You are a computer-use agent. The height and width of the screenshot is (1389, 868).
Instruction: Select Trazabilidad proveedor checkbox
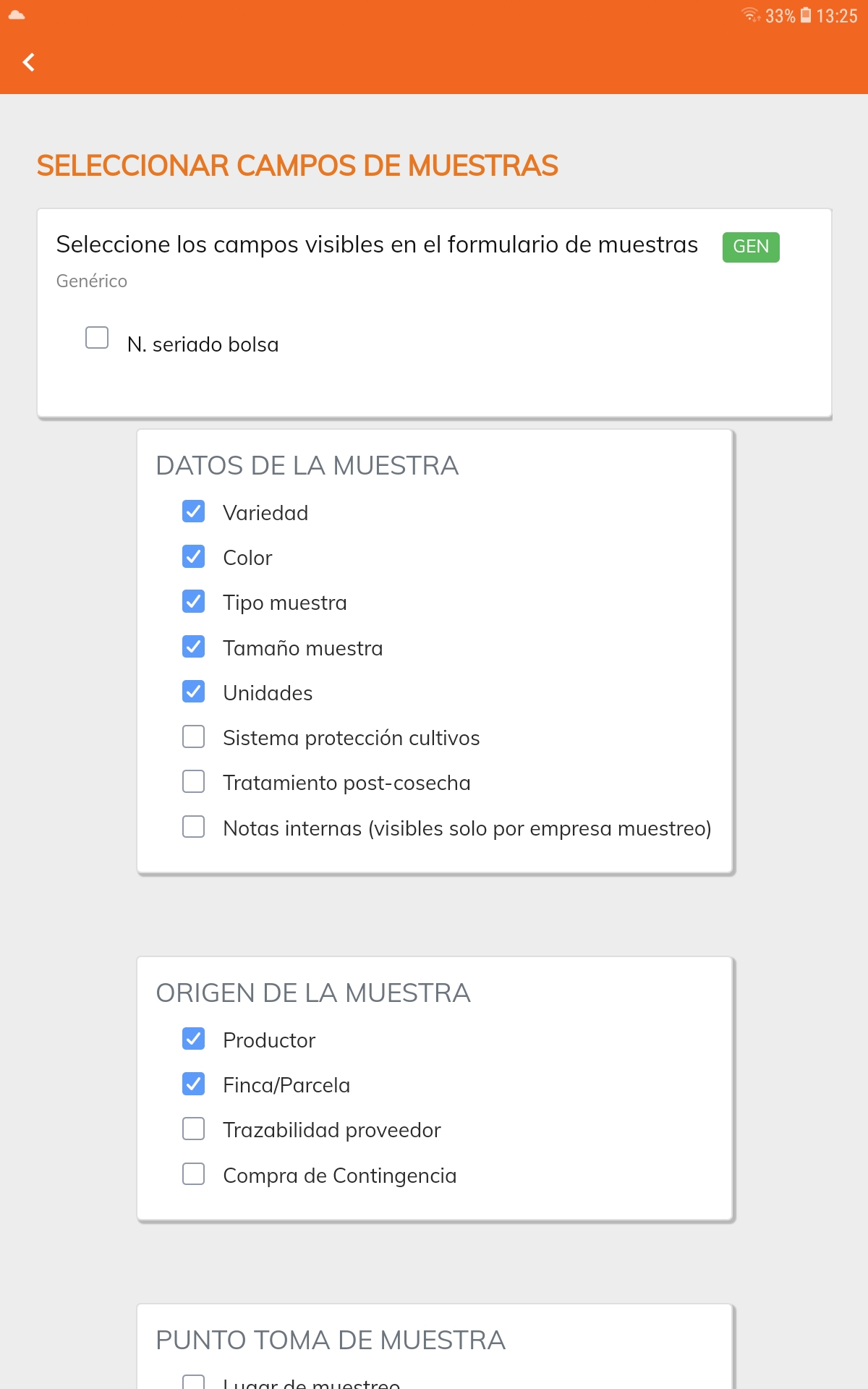point(194,1129)
